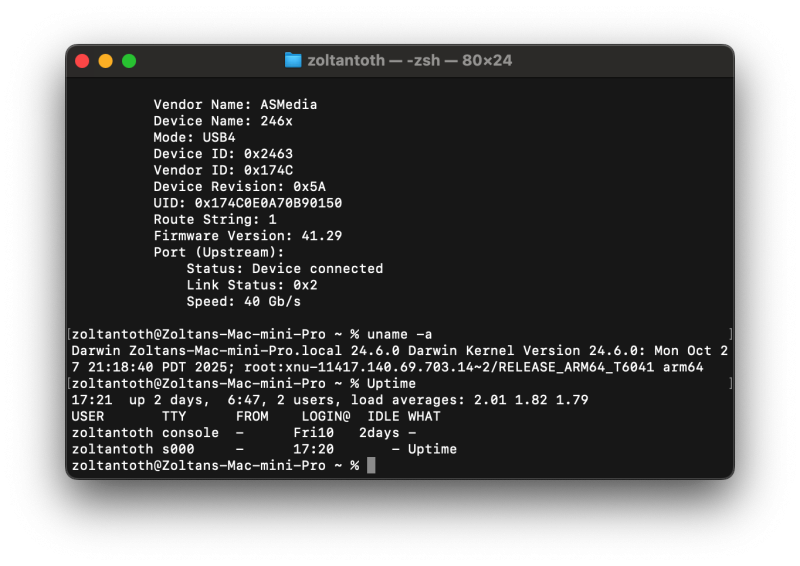The height and width of the screenshot is (566, 800).
Task: Click the 'USER' column header
Action: click(x=88, y=416)
